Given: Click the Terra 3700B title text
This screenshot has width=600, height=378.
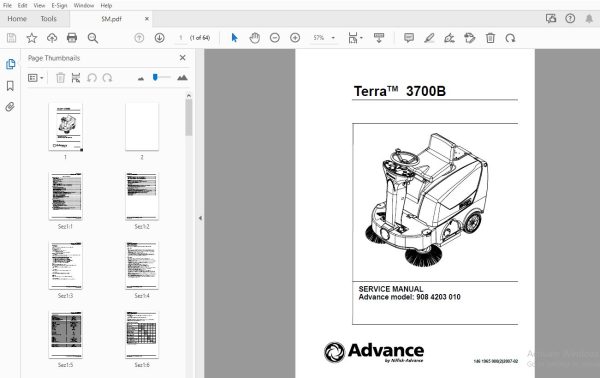Looking at the screenshot, I should pyautogui.click(x=399, y=91).
